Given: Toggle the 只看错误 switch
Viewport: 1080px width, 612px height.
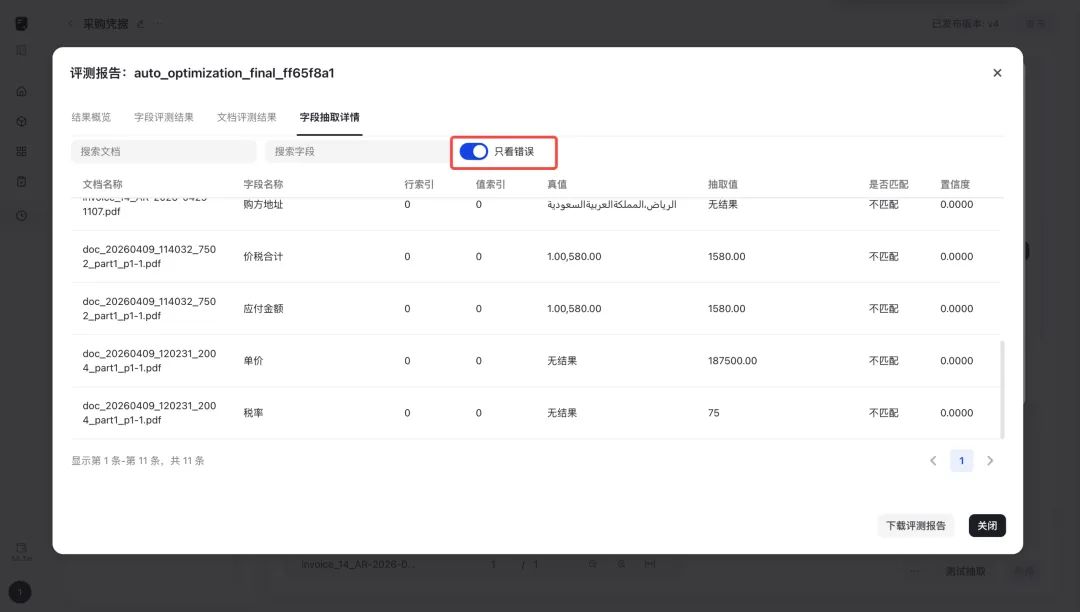Looking at the screenshot, I should 474,151.
